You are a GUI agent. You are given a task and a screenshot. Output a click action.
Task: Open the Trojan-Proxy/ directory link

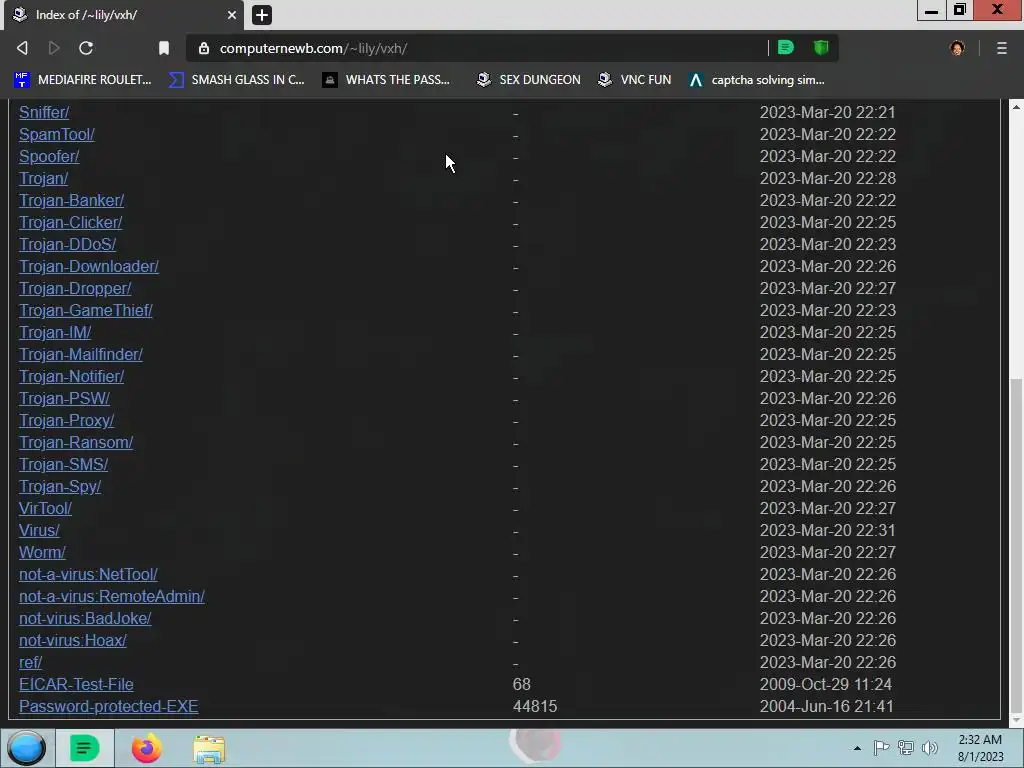click(67, 421)
